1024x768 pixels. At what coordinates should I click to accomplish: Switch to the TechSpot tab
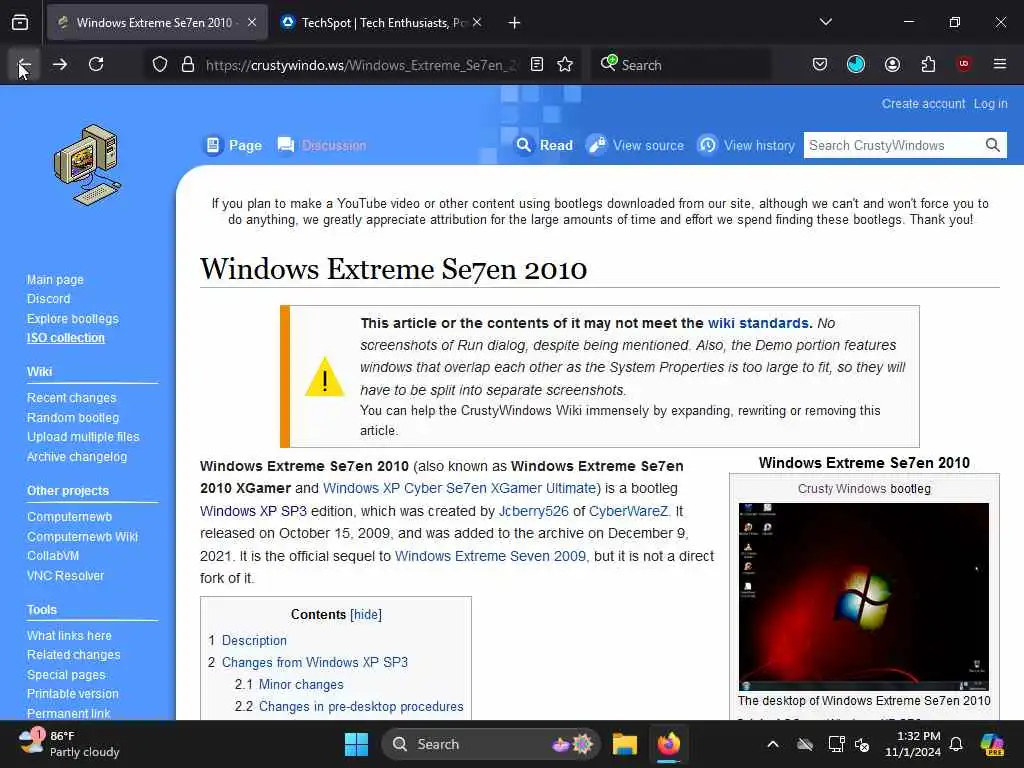382,23
